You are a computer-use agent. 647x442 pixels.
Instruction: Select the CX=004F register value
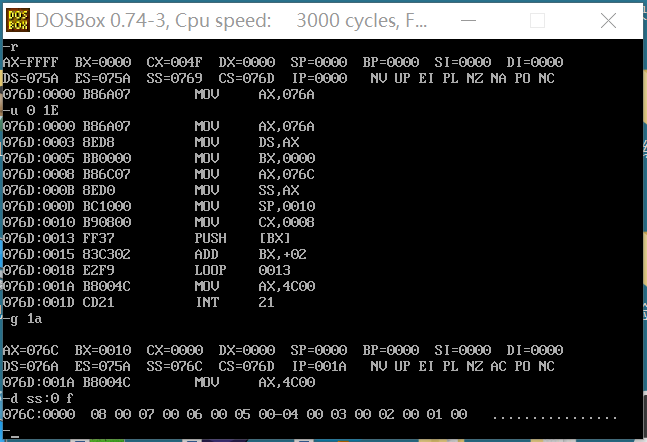[175, 62]
